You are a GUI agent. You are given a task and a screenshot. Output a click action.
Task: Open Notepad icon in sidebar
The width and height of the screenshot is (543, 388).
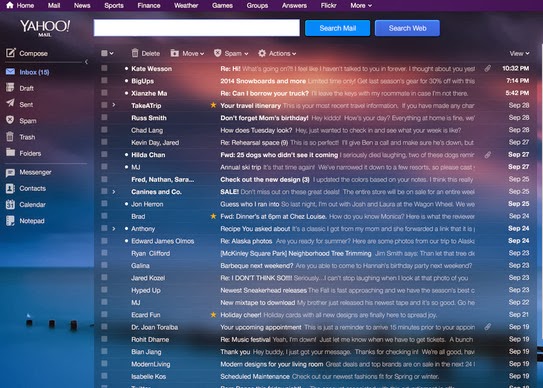10,221
